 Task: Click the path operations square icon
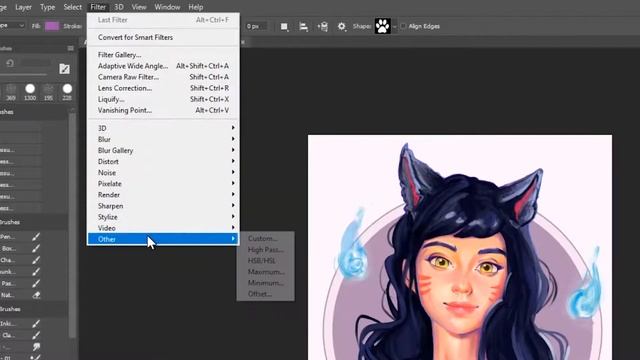284,27
